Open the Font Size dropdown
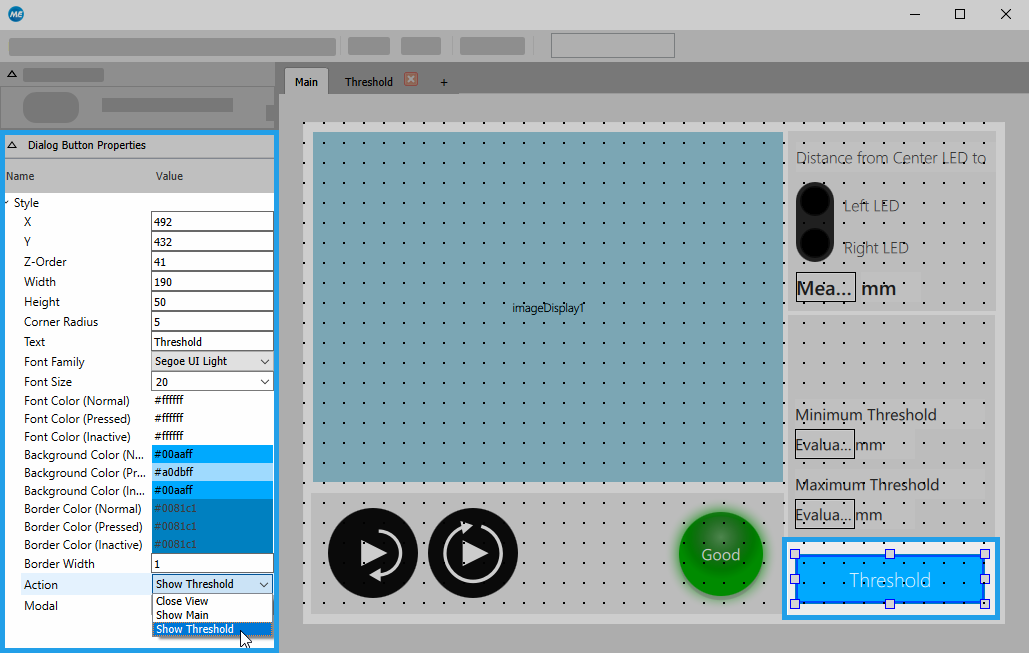 coord(212,382)
